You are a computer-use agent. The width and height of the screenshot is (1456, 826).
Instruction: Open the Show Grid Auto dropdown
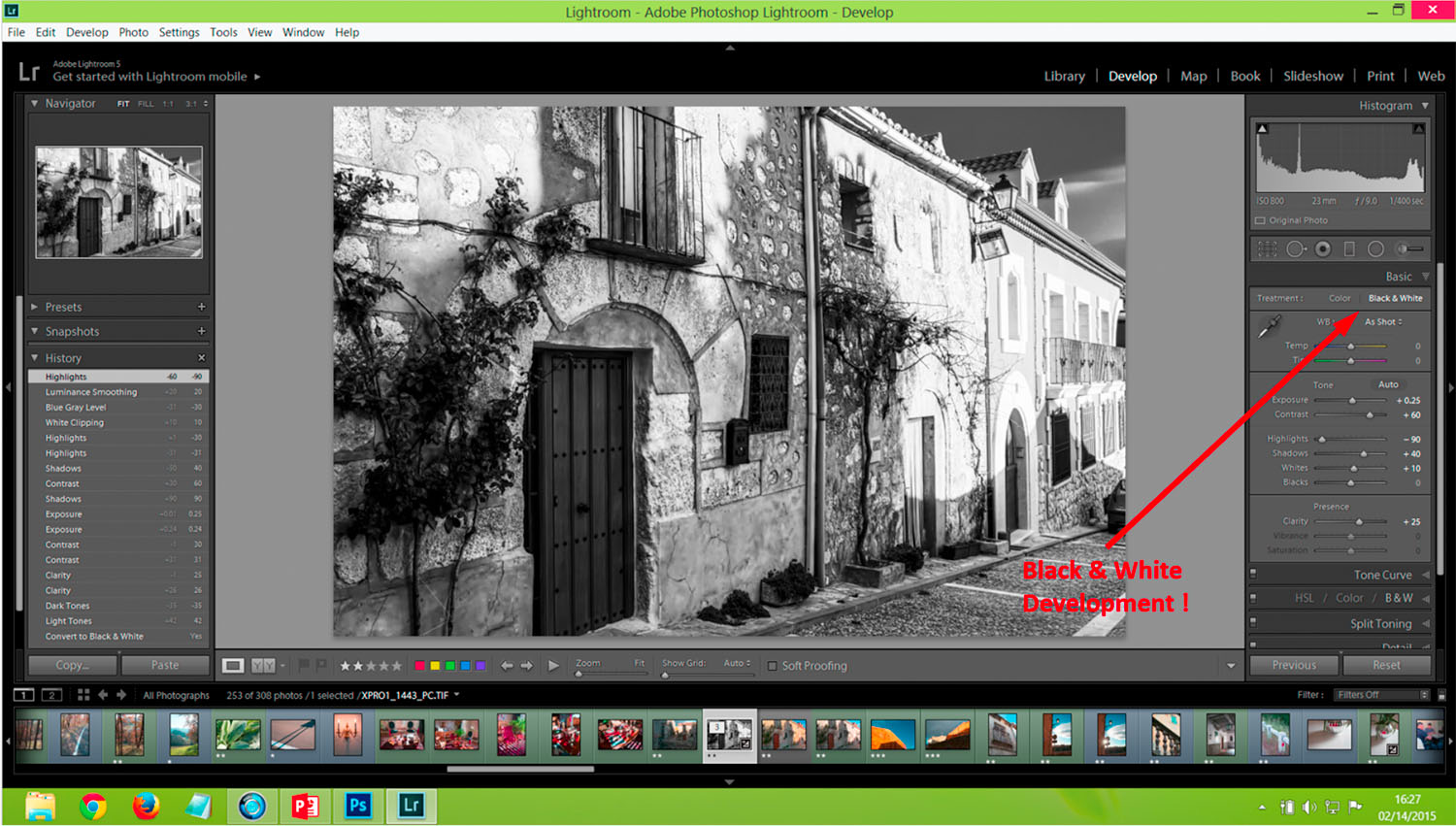click(x=737, y=663)
